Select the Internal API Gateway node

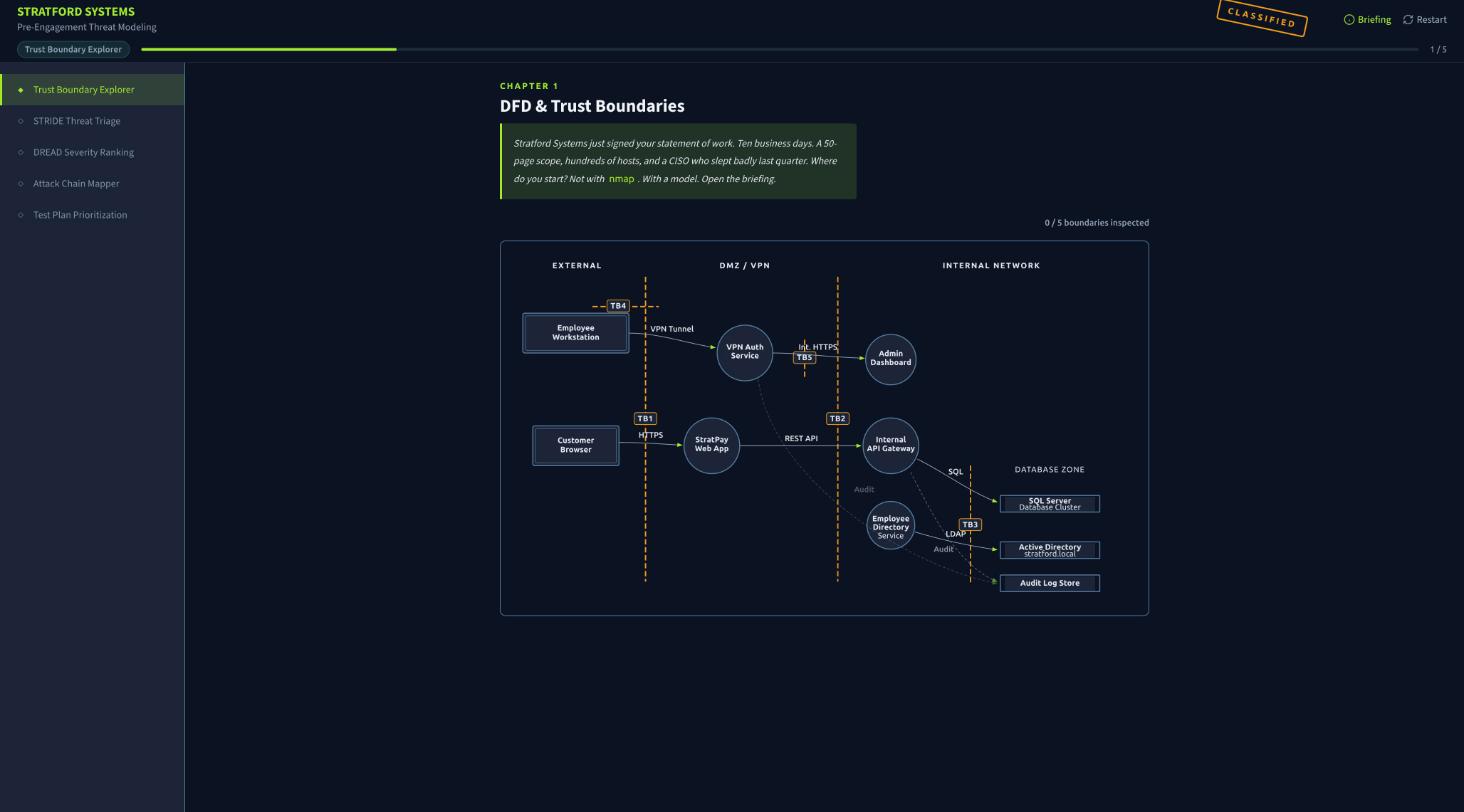[890, 445]
